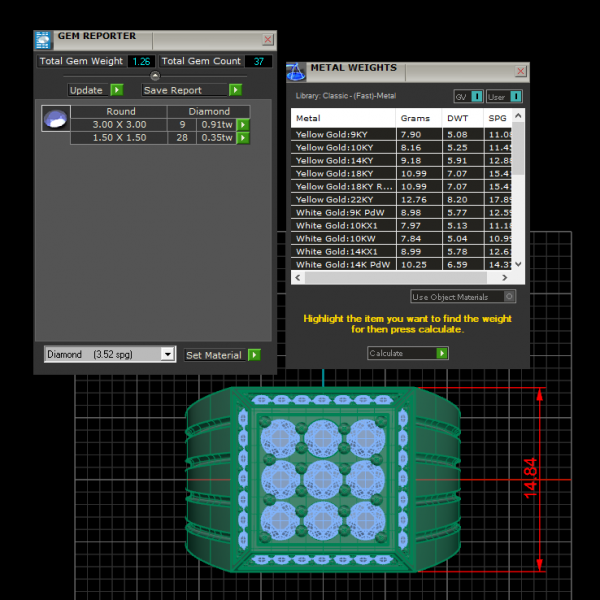Click the Metal Weights scale icon

[x=296, y=72]
